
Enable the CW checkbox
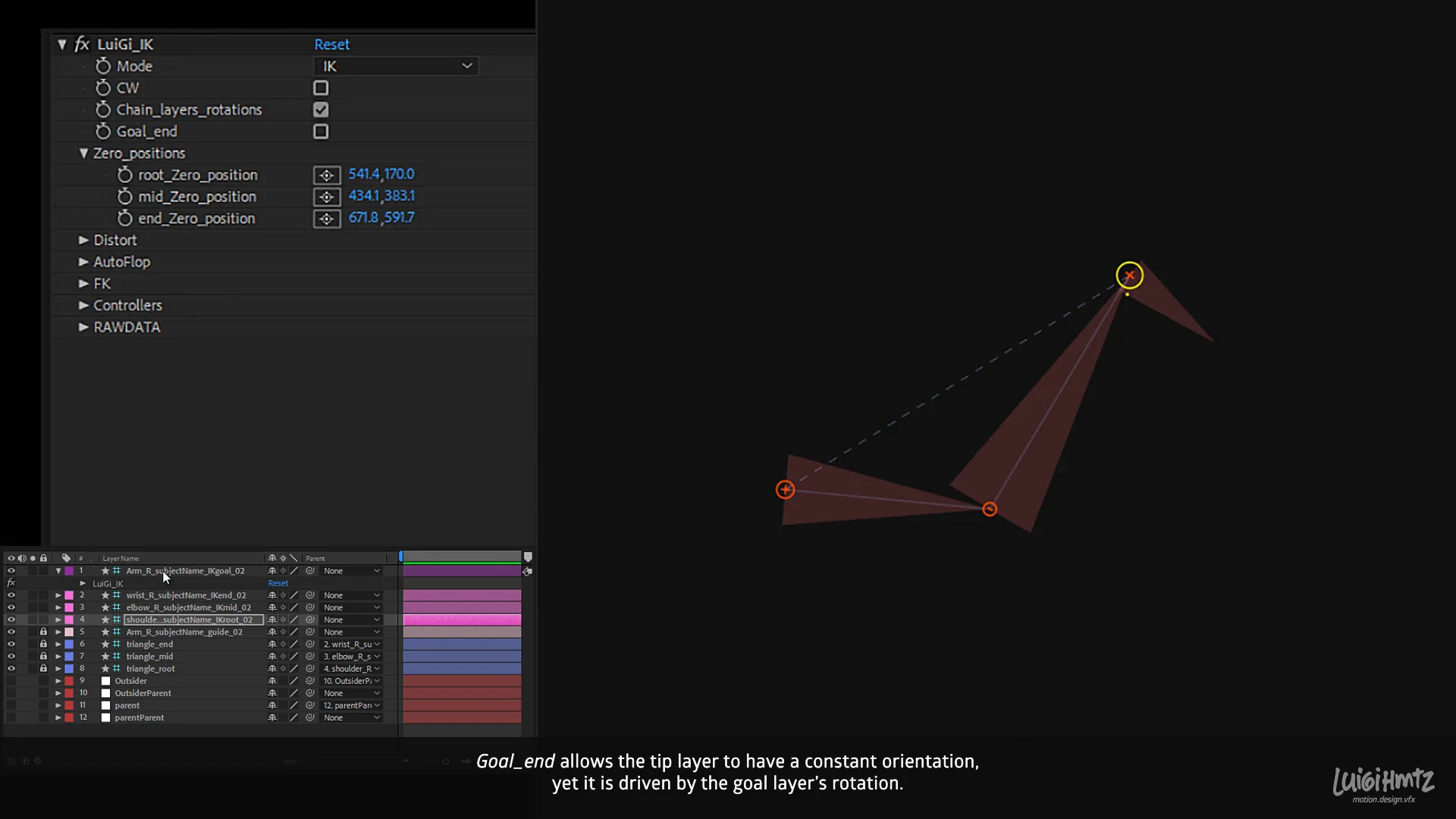[321, 88]
